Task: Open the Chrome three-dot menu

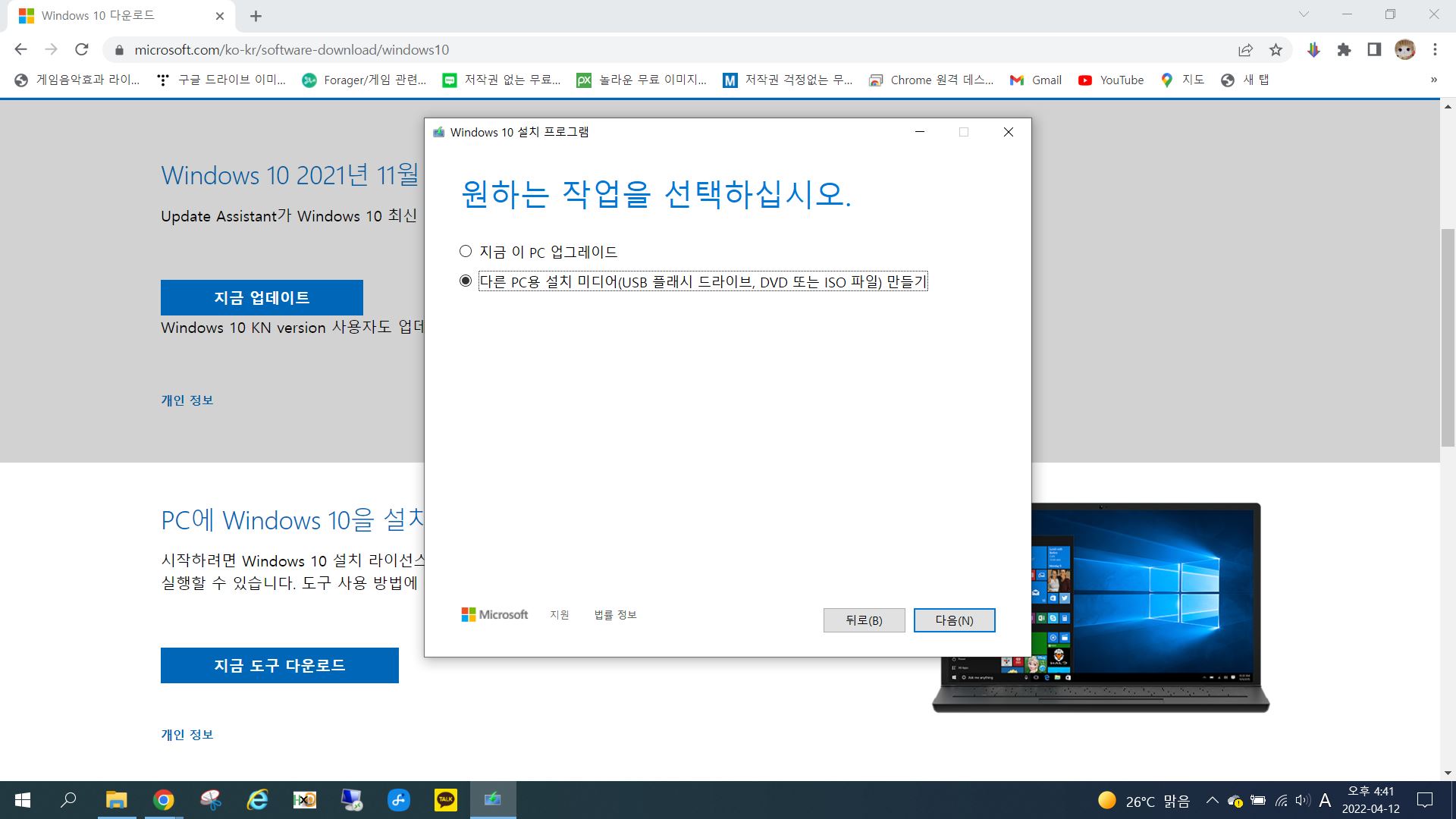Action: coord(1435,50)
